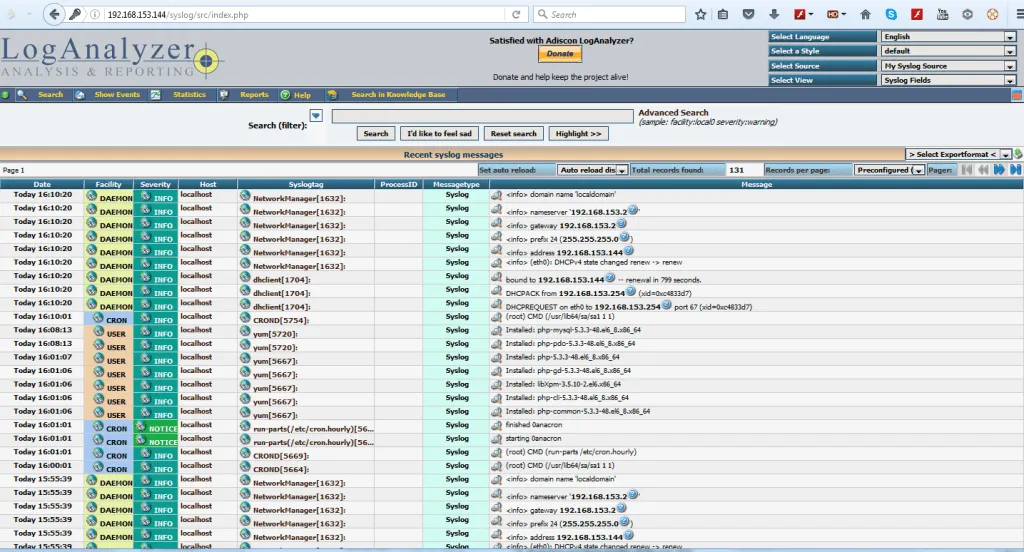Screen dimensions: 1024x552
Task: Go to next page with pager arrow
Action: 999,170
